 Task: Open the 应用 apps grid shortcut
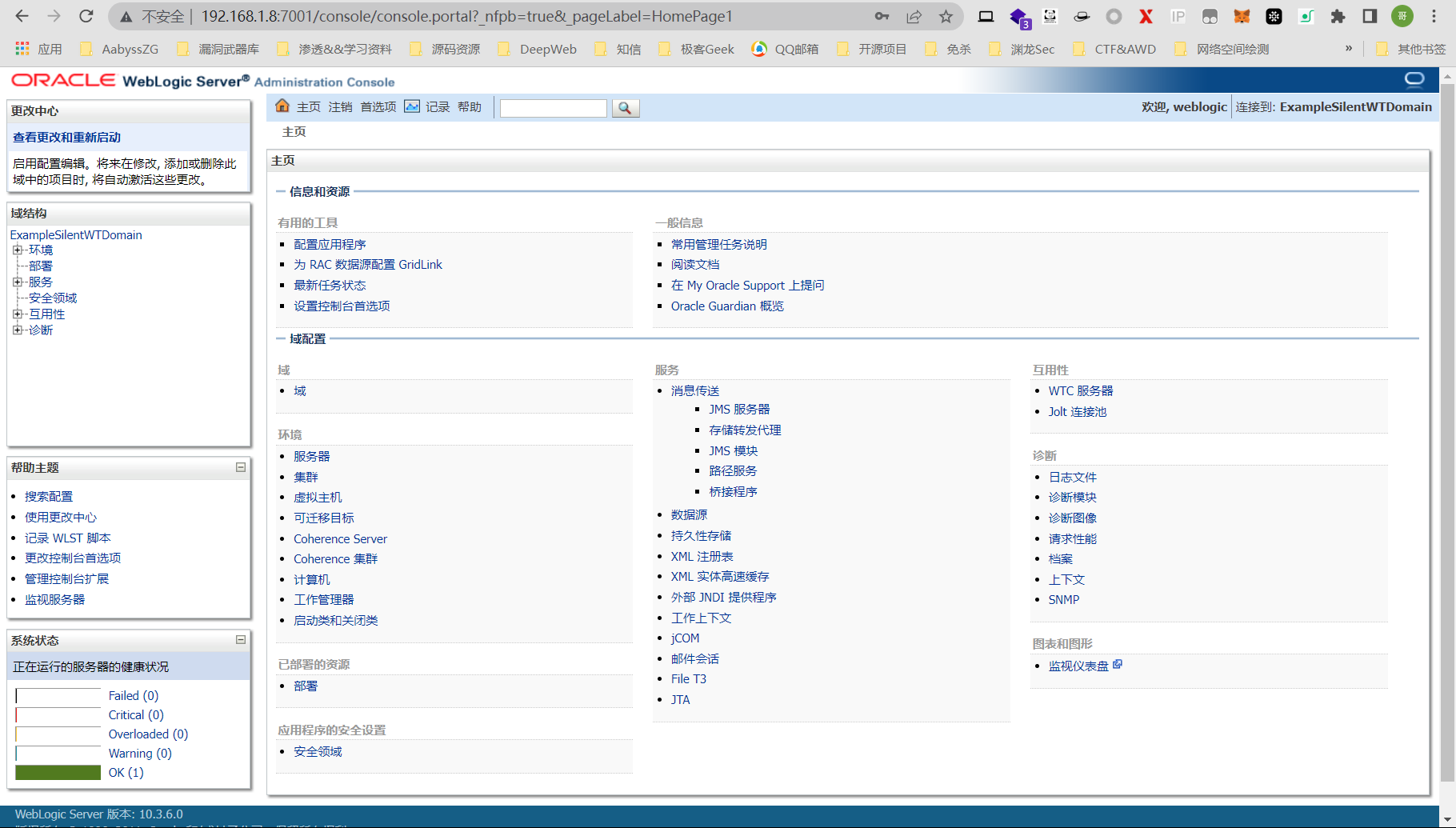(x=38, y=49)
